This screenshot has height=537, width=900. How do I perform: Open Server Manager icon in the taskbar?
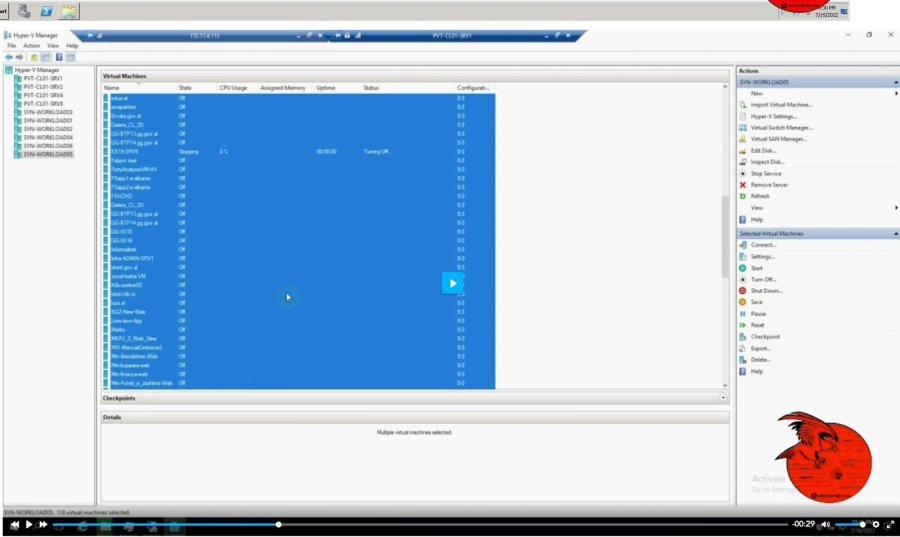pos(24,11)
